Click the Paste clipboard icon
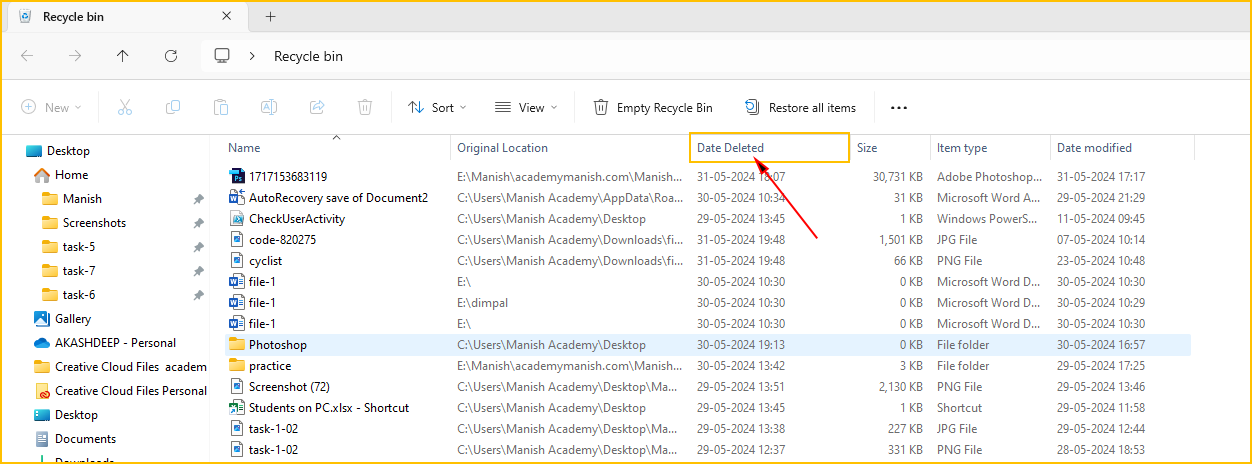The image size is (1252, 464). pos(221,107)
